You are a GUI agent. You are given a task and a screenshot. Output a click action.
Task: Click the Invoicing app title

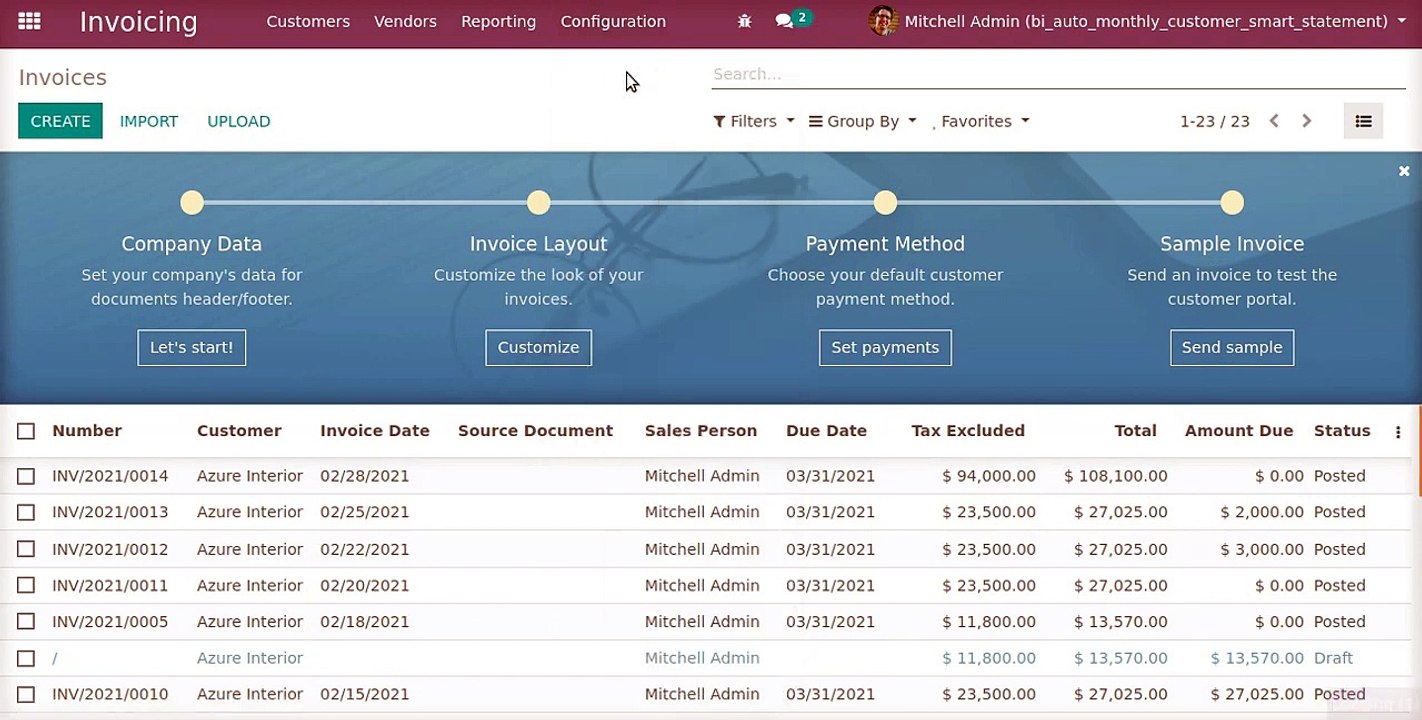tap(138, 21)
